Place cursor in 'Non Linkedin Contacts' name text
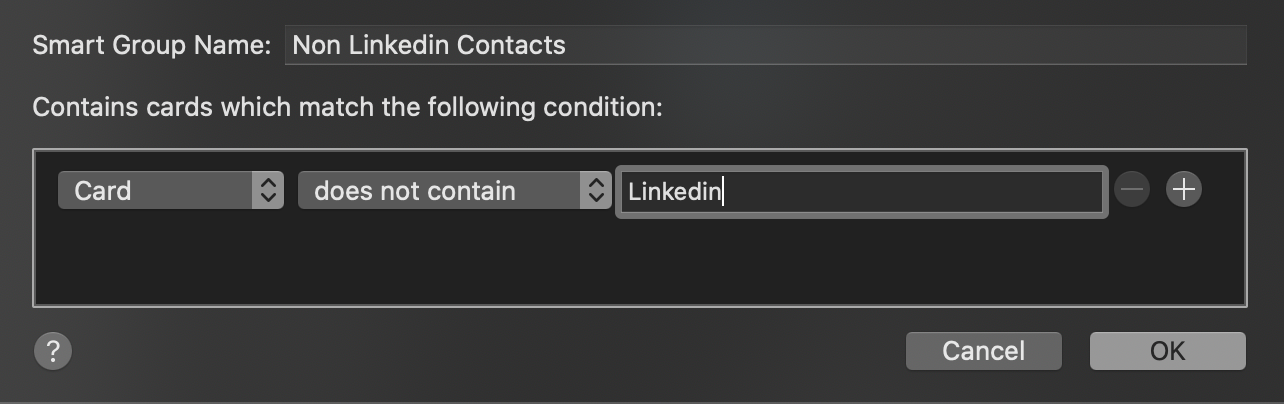 point(429,46)
